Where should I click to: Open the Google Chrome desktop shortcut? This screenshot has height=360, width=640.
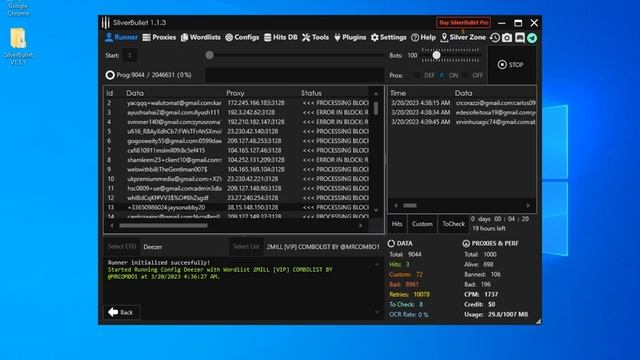tap(18, 8)
